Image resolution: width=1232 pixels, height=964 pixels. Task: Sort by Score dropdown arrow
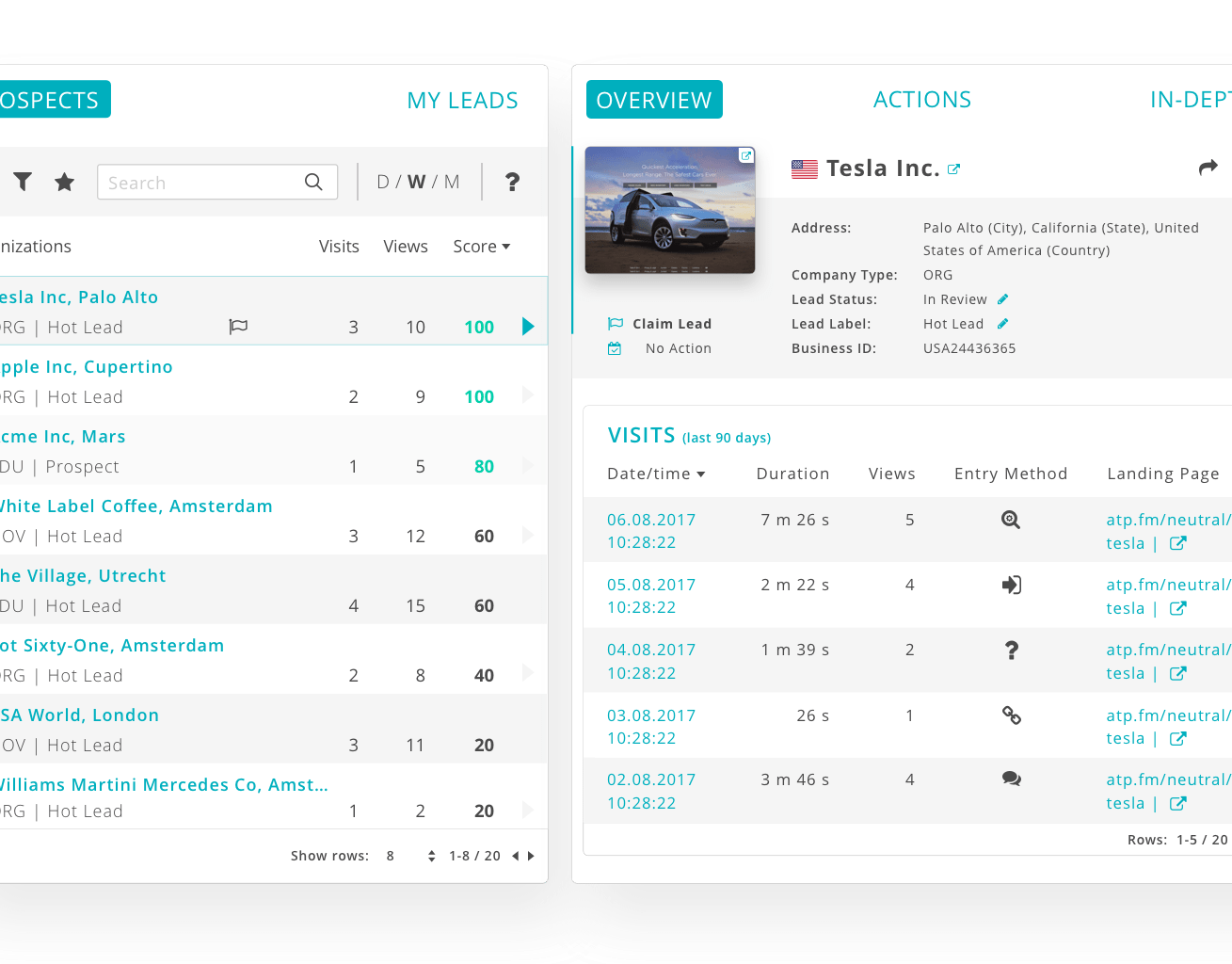click(x=506, y=247)
